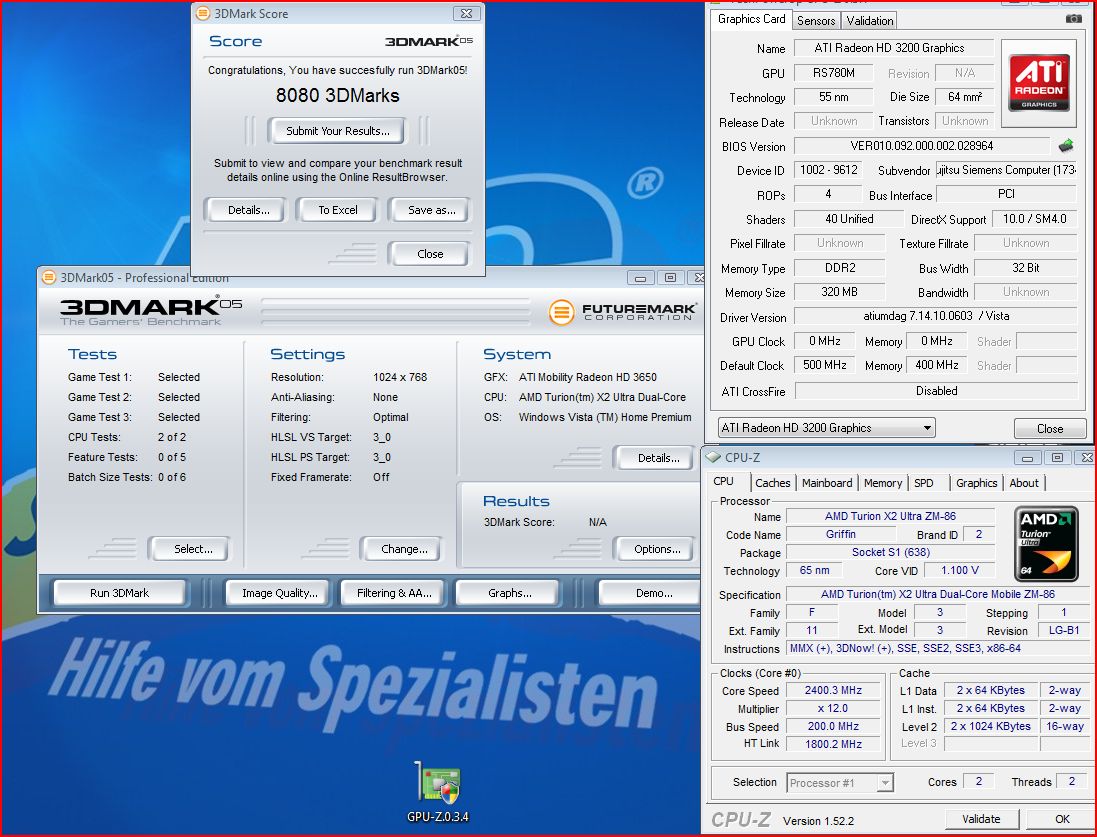Viewport: 1097px width, 837px height.
Task: Open the Caches tab in CPU-Z
Action: point(772,483)
